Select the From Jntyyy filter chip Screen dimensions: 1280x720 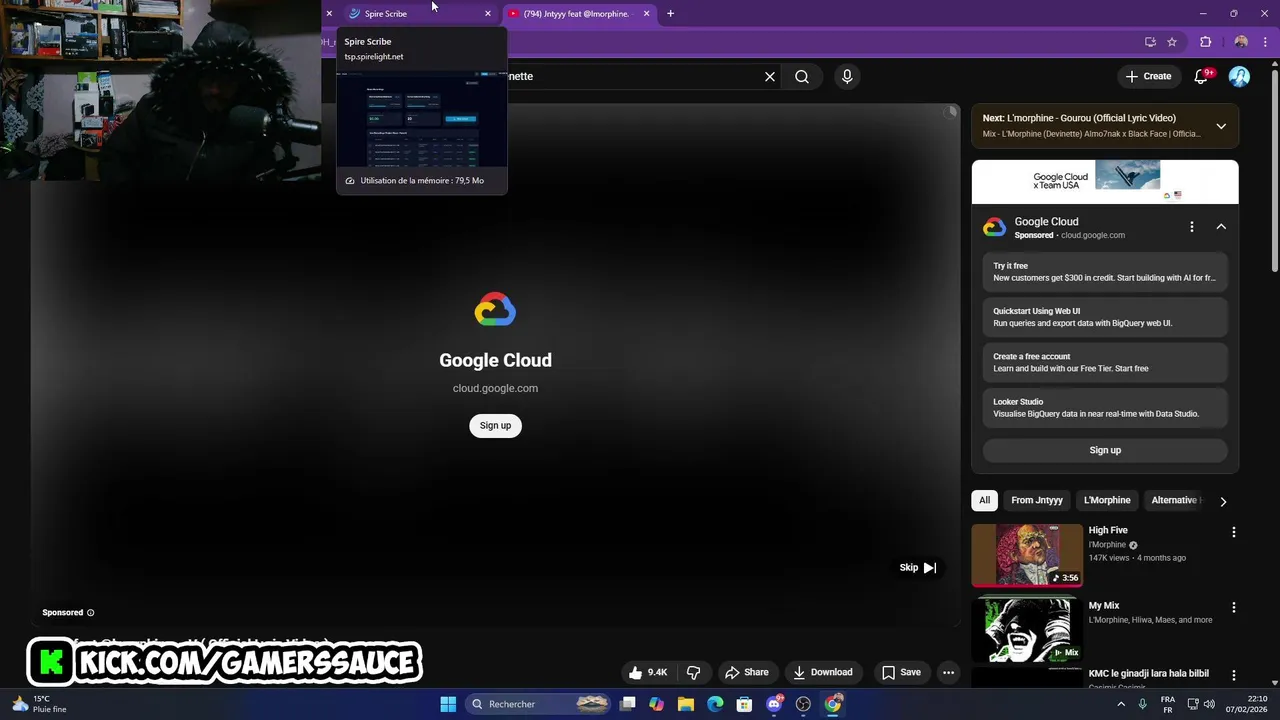tap(1036, 500)
